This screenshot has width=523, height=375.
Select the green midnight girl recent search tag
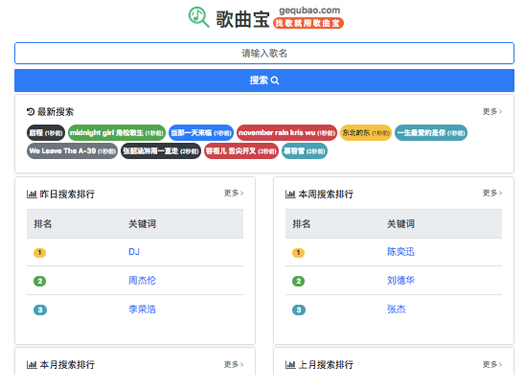pos(117,133)
